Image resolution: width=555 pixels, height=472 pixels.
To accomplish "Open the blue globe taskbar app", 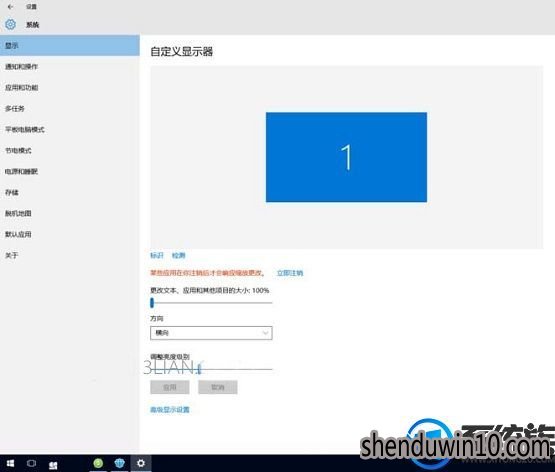I will 120,463.
